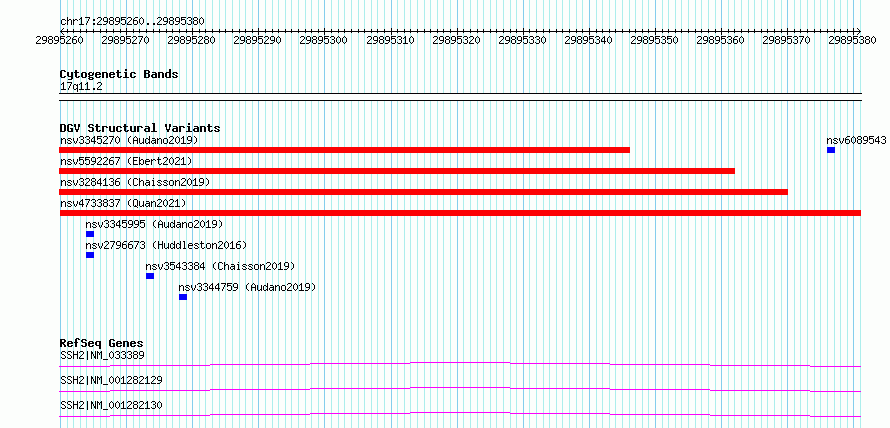Image resolution: width=890 pixels, height=428 pixels.
Task: Select the red bar for nsv3345270
Action: [x=345, y=150]
